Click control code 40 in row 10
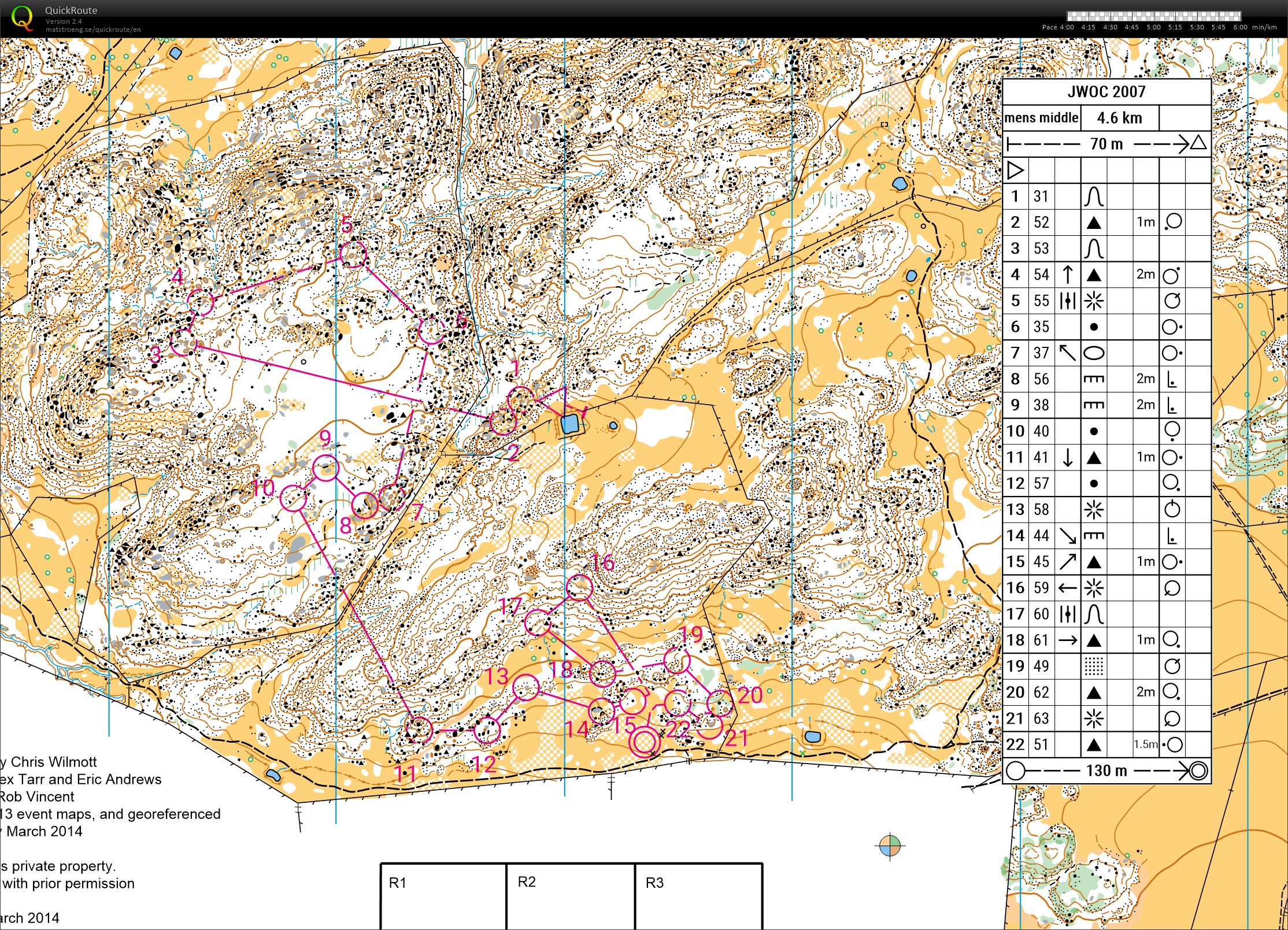 [x=1041, y=431]
